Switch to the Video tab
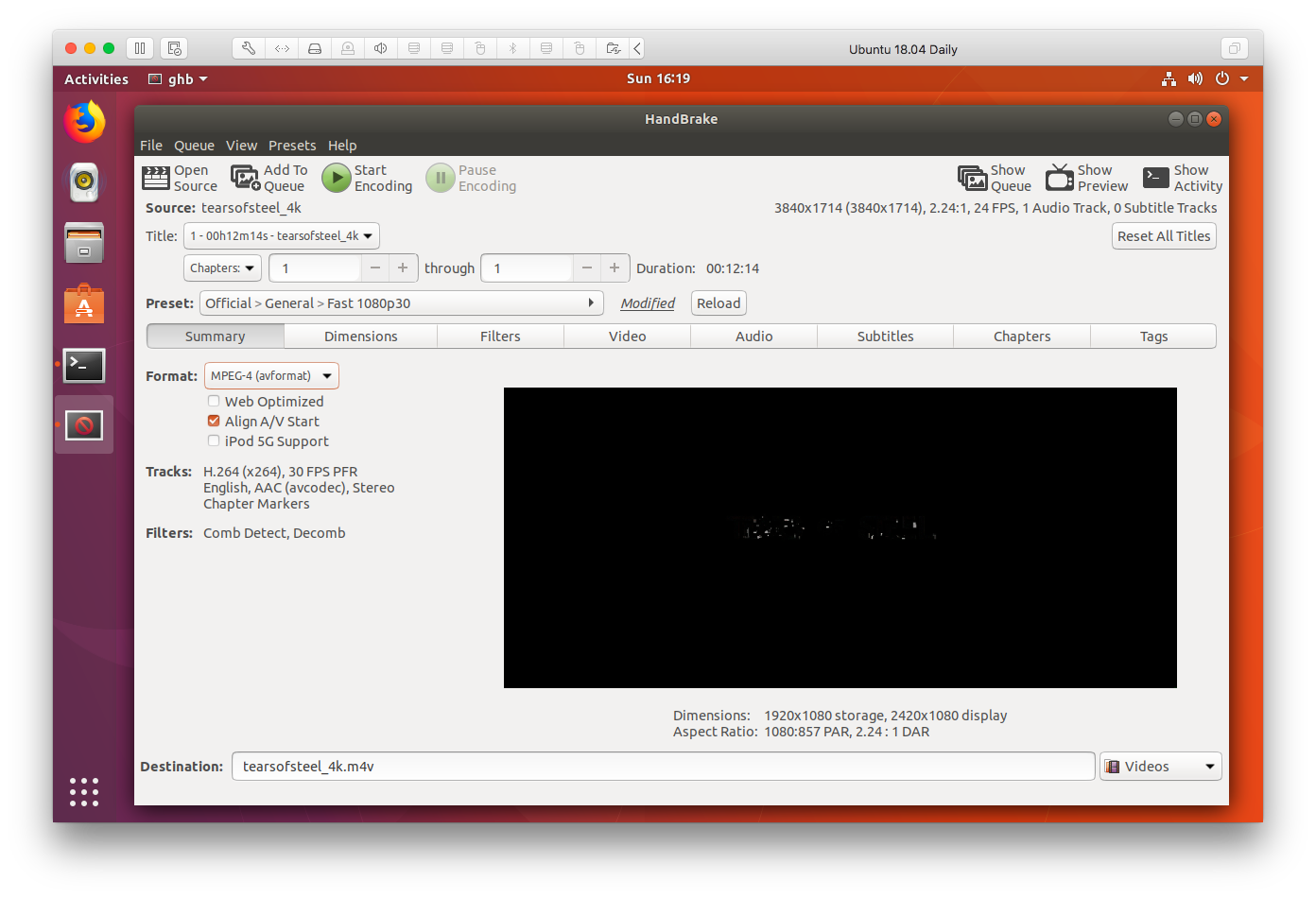Screen dimensions: 1316x898 627,337
